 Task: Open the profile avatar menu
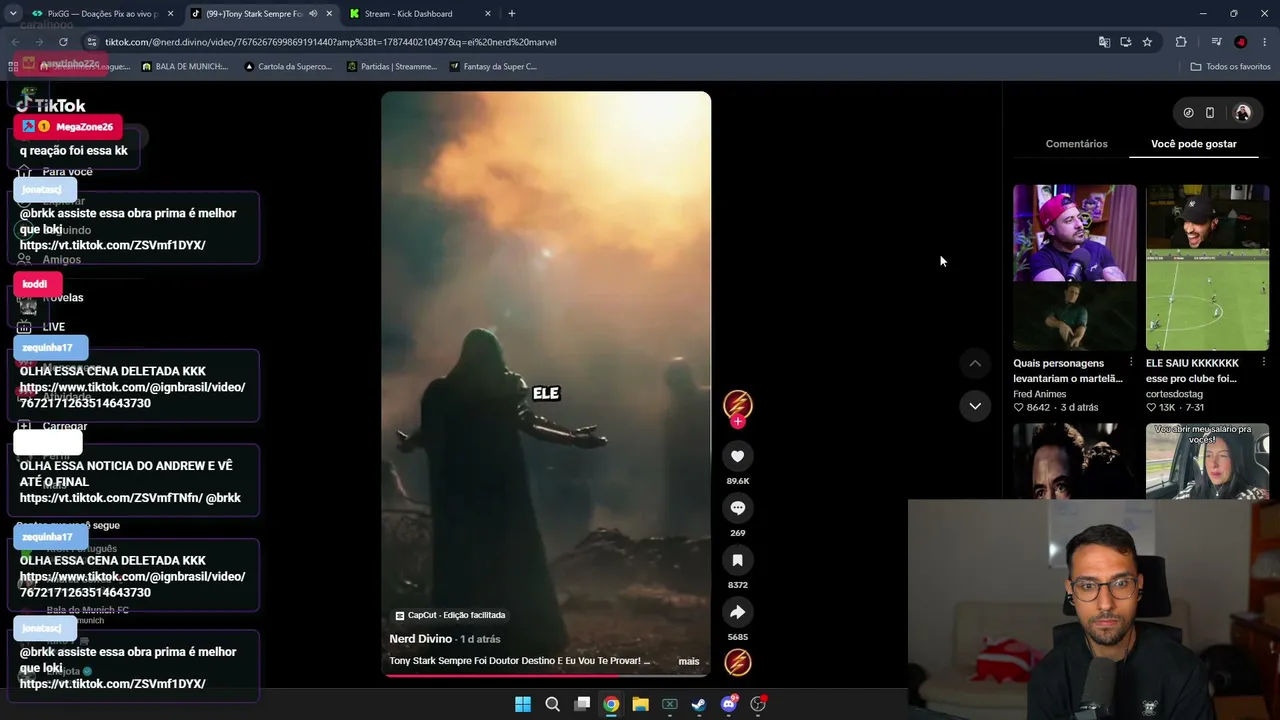click(x=1243, y=113)
